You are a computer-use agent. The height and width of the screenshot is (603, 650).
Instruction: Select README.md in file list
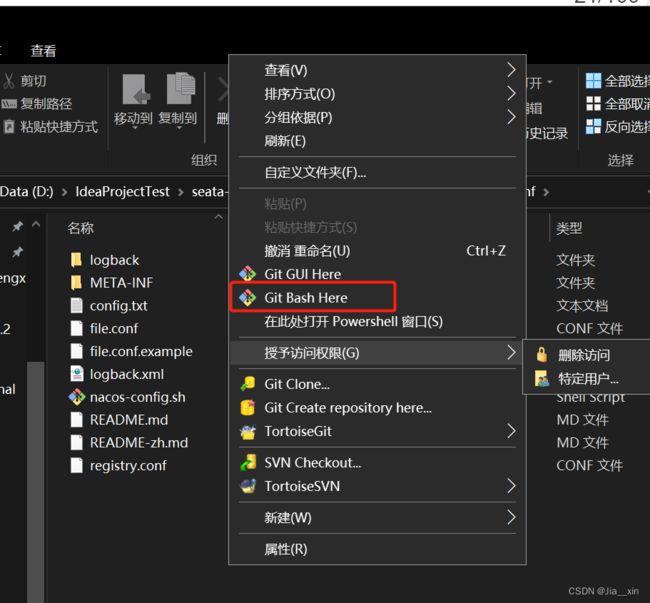click(x=129, y=420)
